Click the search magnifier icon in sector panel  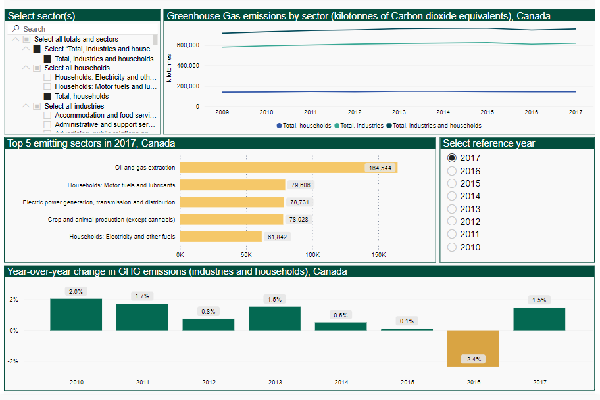coord(14,30)
